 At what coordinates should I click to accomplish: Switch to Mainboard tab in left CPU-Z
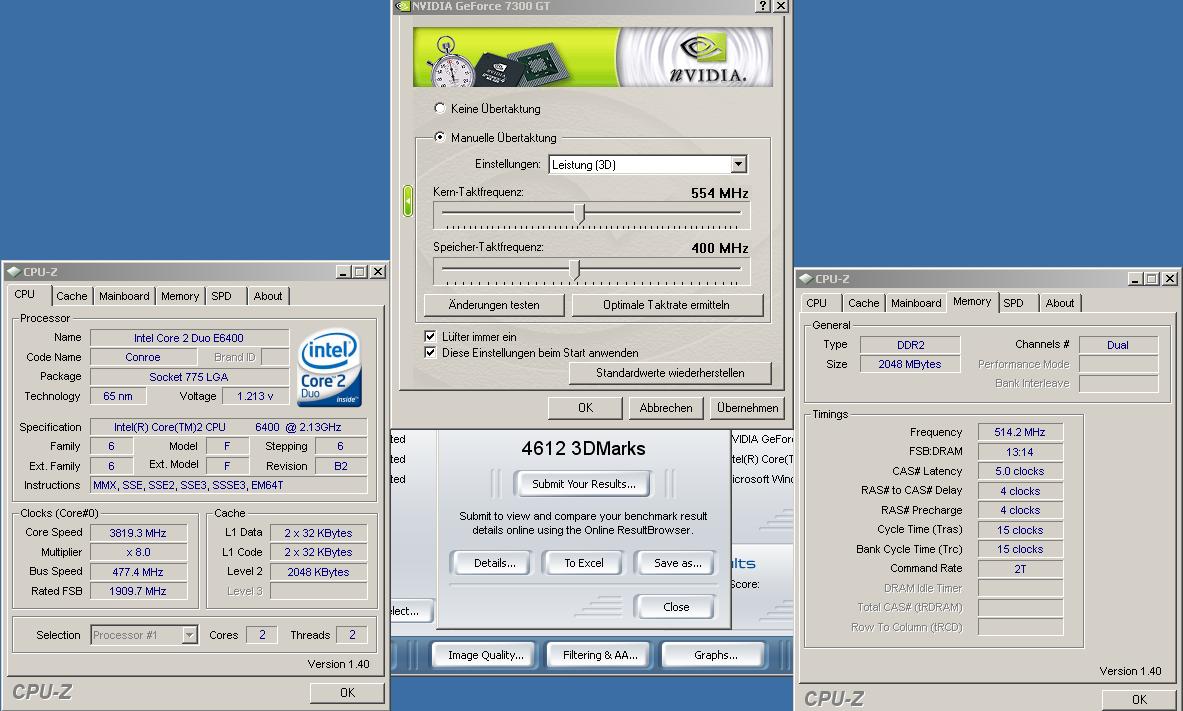click(124, 296)
